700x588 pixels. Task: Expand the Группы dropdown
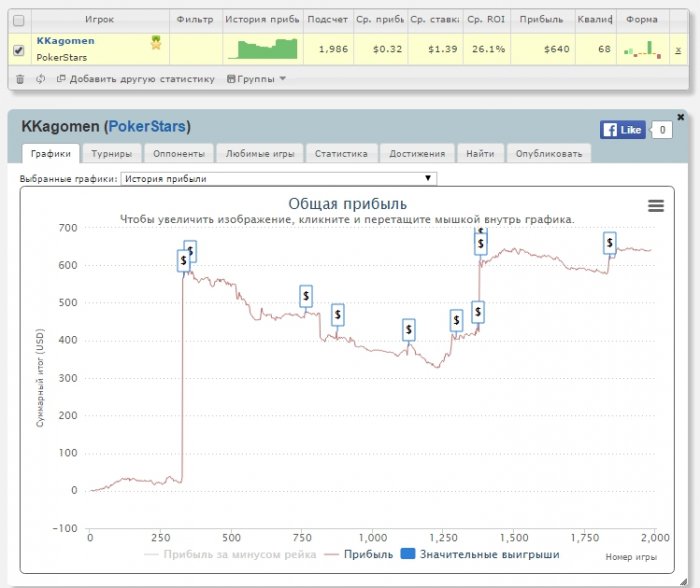[x=256, y=78]
